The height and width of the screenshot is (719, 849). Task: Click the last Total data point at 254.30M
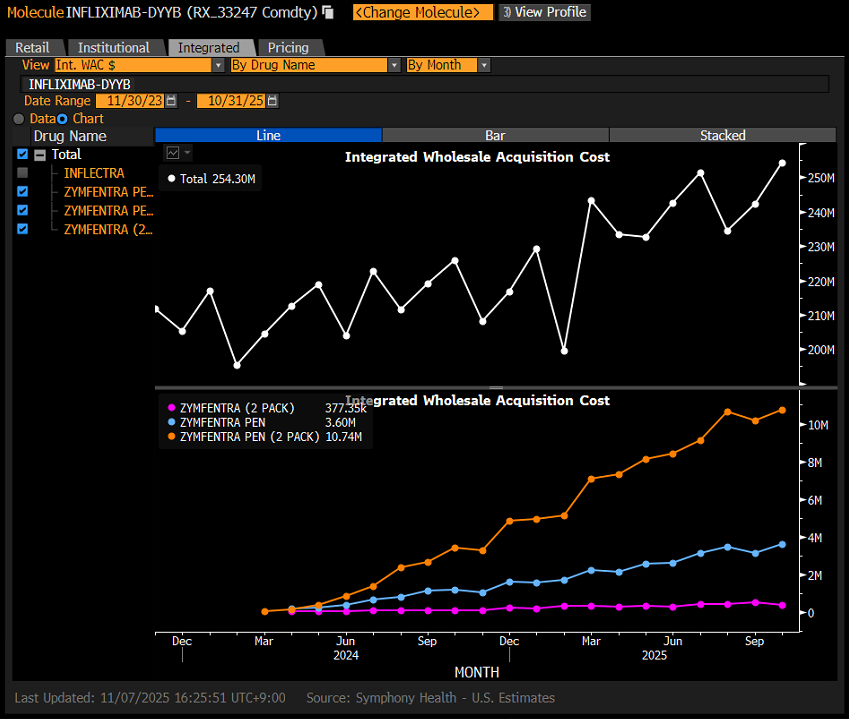(x=782, y=163)
